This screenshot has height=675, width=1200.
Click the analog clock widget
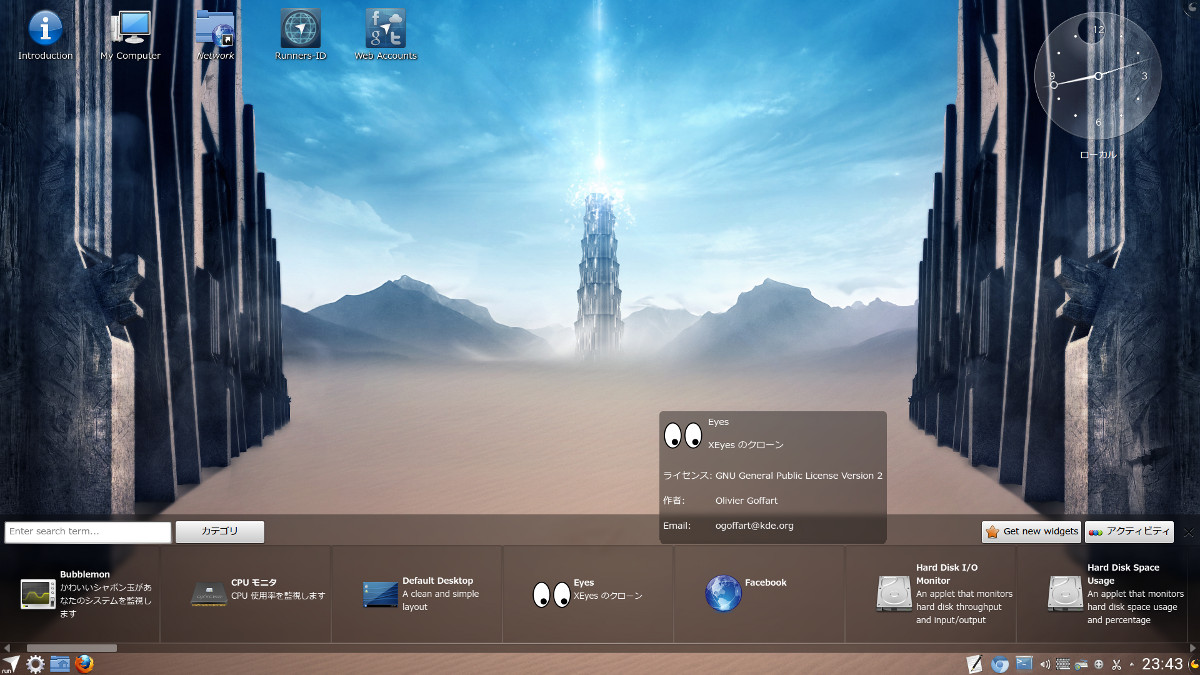1098,76
